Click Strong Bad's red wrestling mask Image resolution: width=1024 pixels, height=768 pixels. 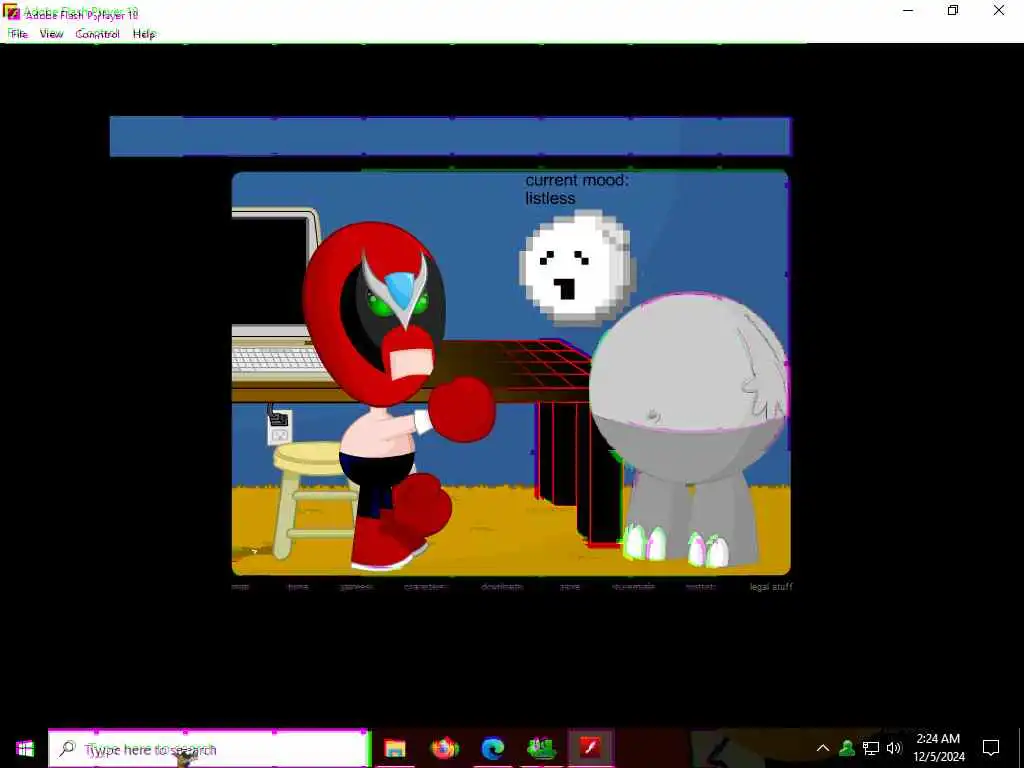tap(374, 312)
